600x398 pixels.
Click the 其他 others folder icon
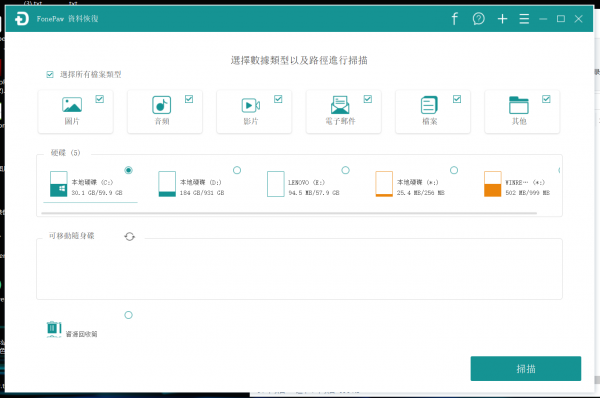pos(518,105)
